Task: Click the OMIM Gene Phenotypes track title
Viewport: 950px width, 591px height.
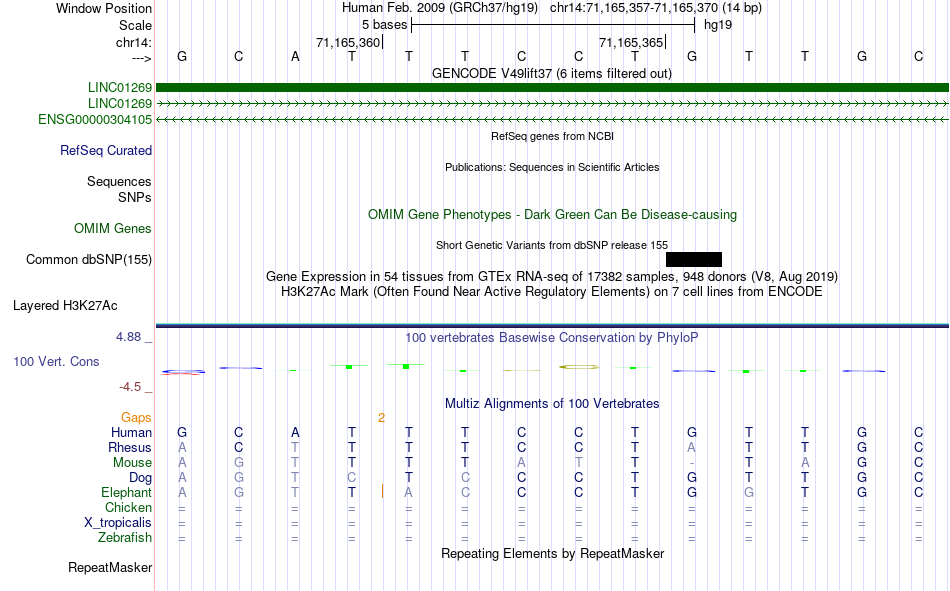Action: point(552,215)
